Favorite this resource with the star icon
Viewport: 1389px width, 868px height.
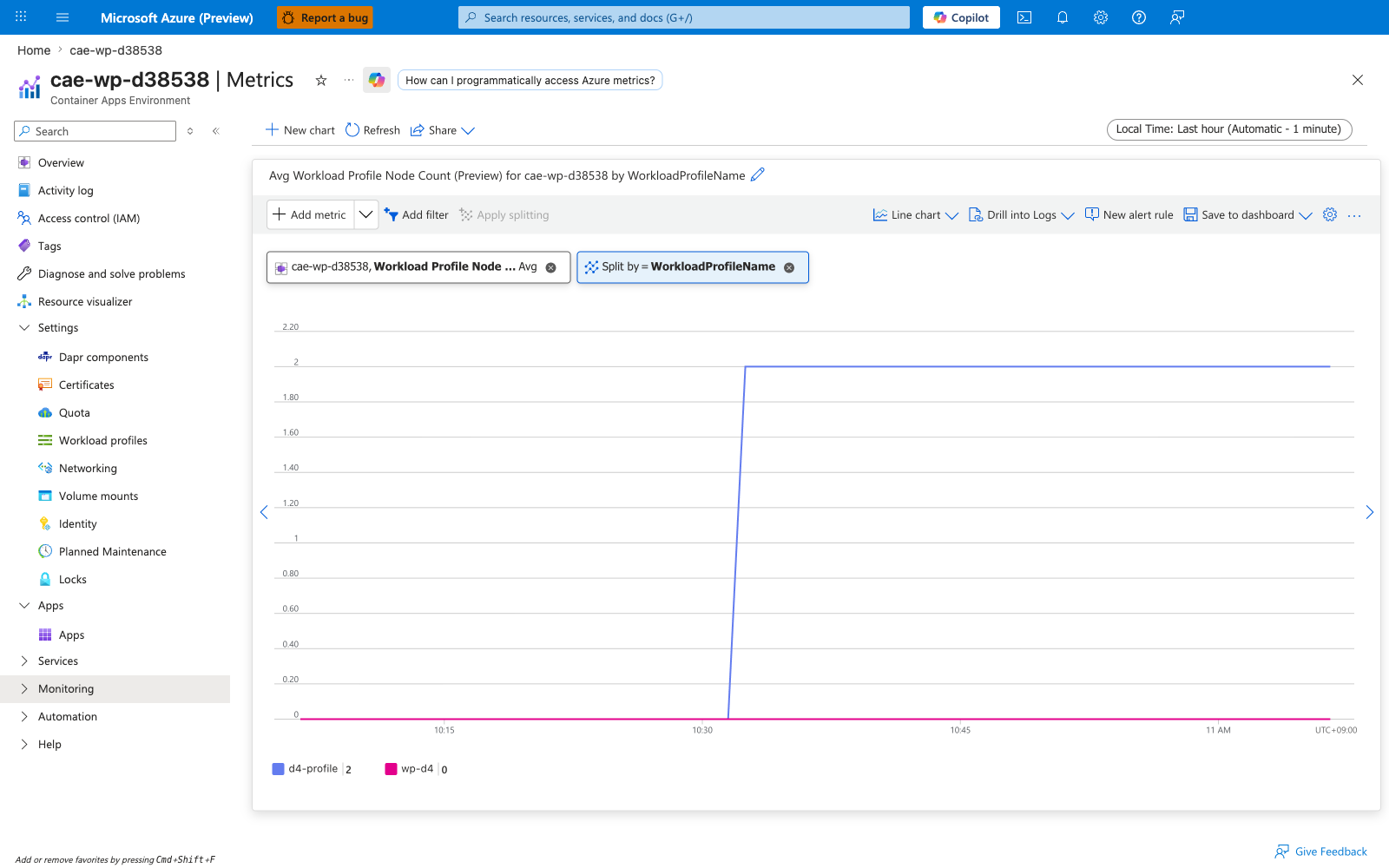[x=321, y=80]
